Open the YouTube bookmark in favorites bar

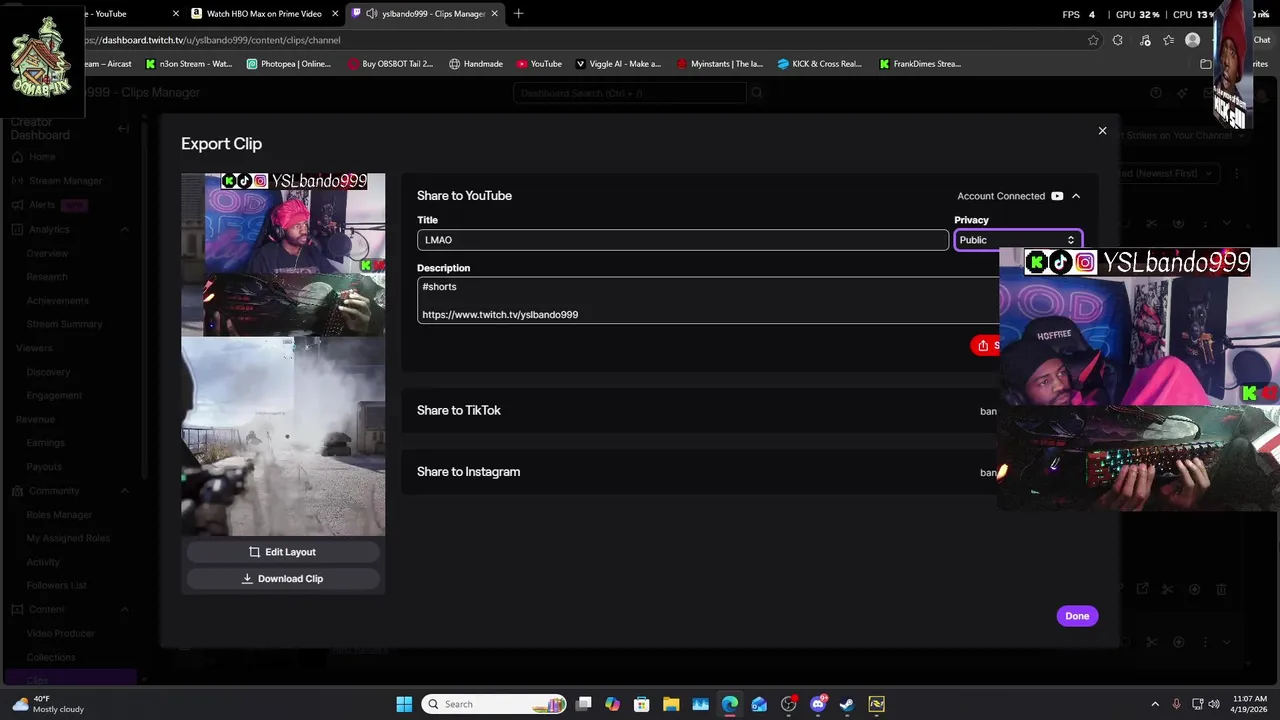pyautogui.click(x=539, y=64)
